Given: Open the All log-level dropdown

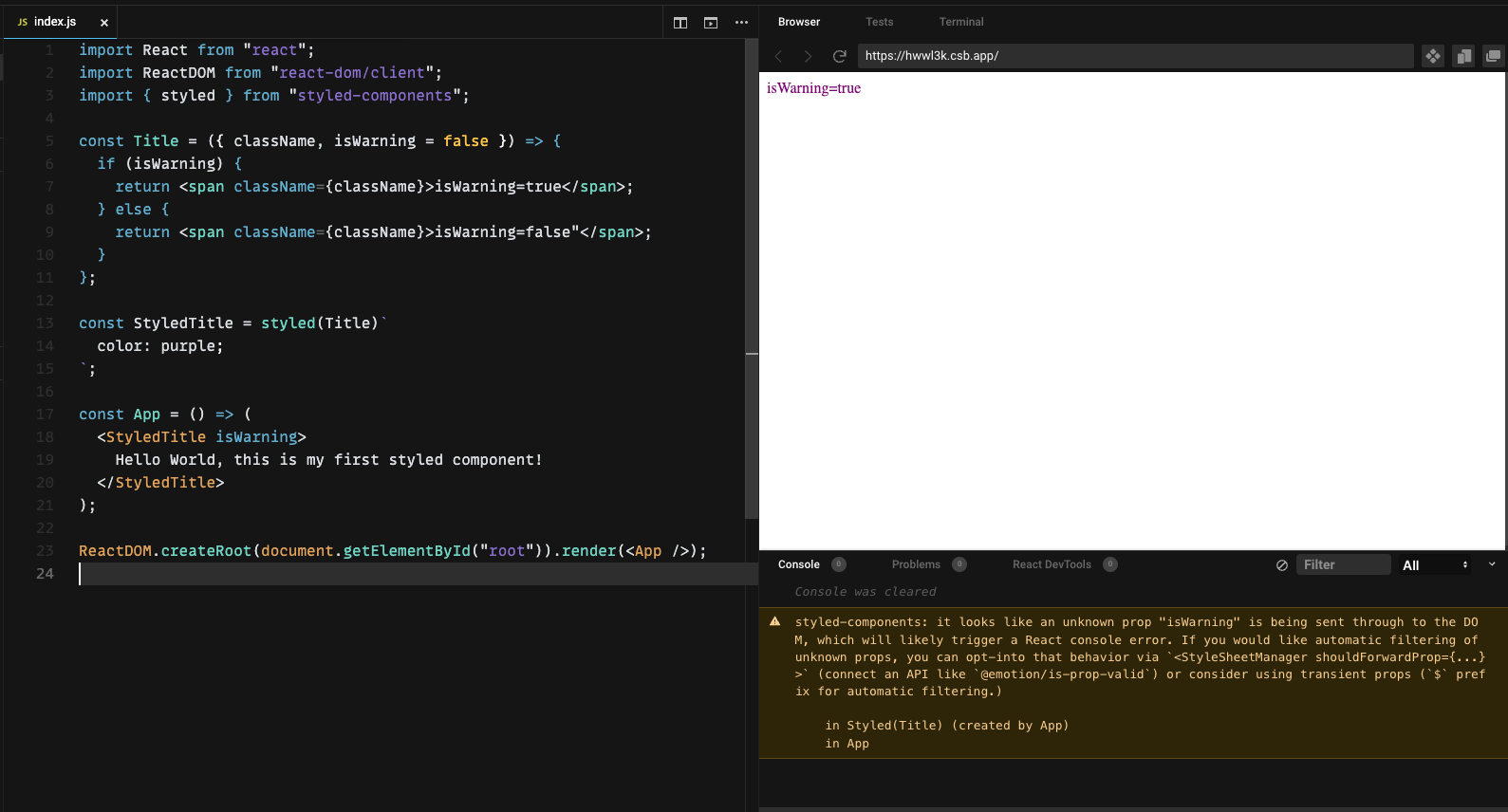Looking at the screenshot, I should coord(1434,565).
